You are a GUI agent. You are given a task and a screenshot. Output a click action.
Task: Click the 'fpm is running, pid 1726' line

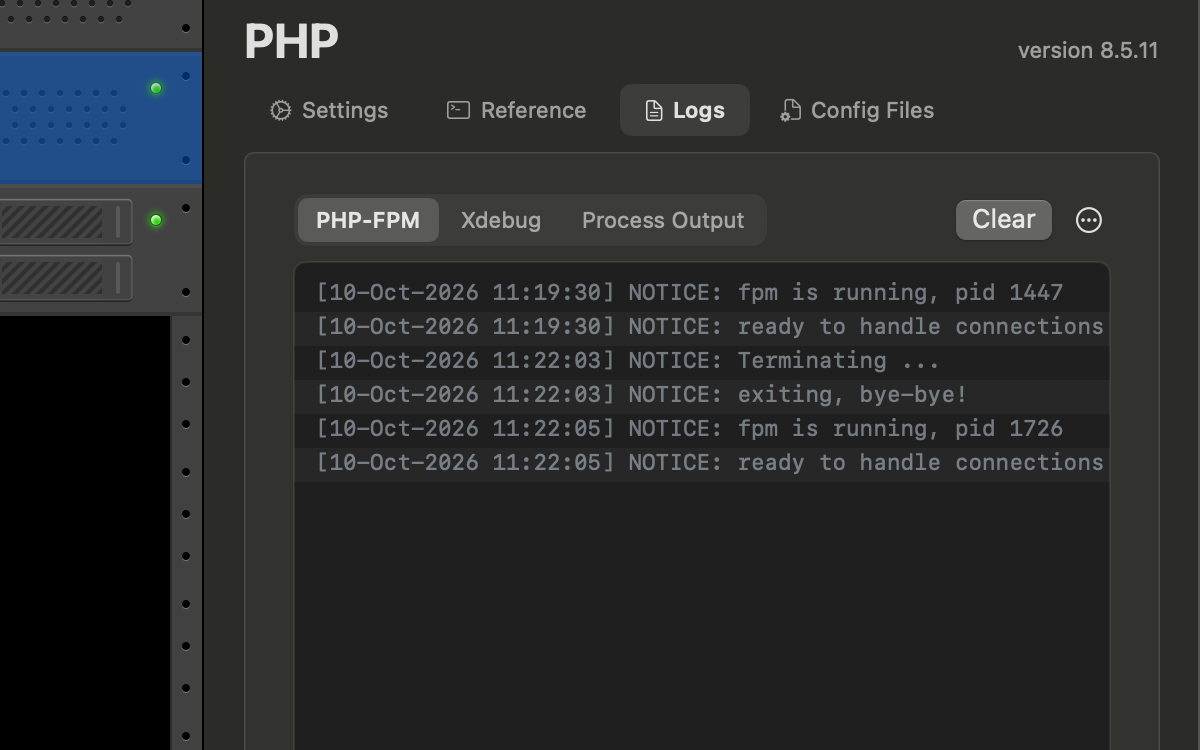coord(701,429)
